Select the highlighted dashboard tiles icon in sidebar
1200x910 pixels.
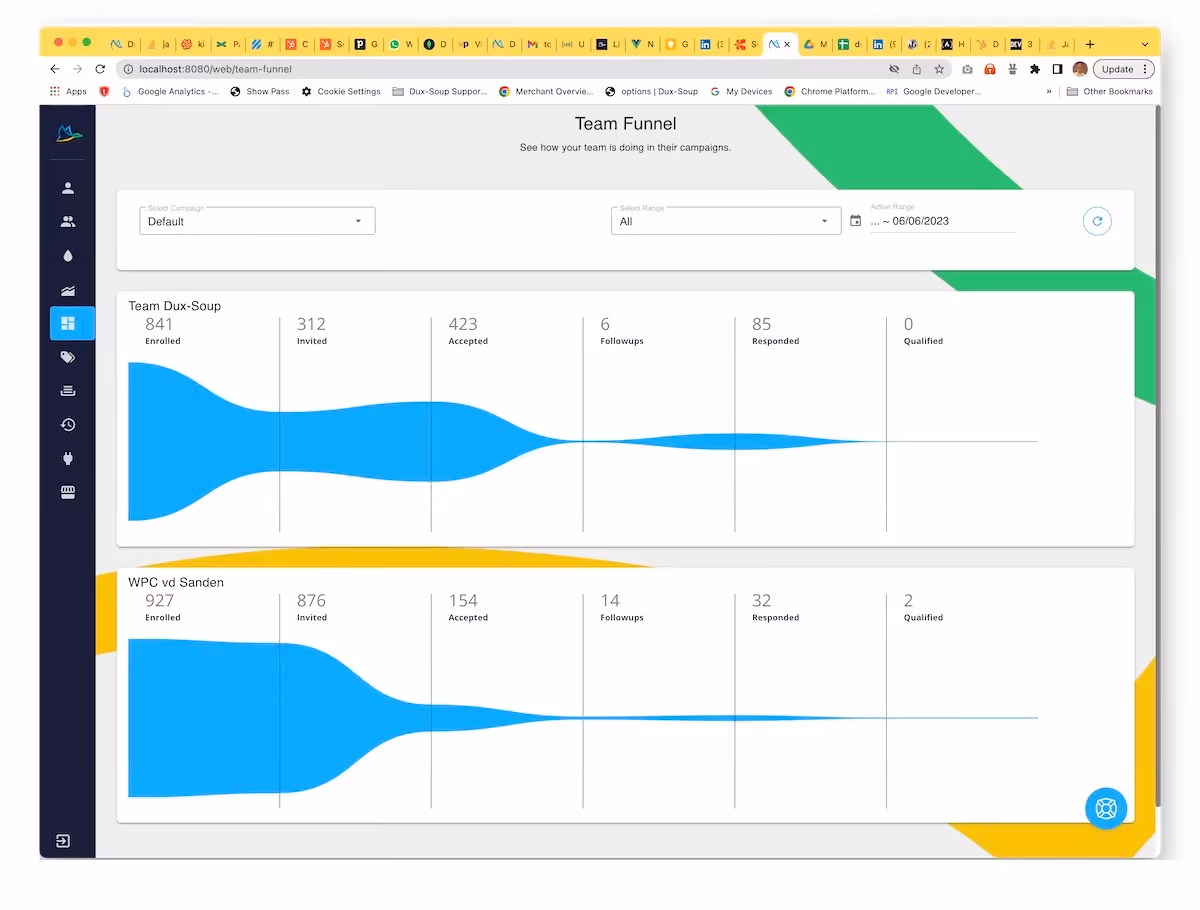[x=68, y=323]
